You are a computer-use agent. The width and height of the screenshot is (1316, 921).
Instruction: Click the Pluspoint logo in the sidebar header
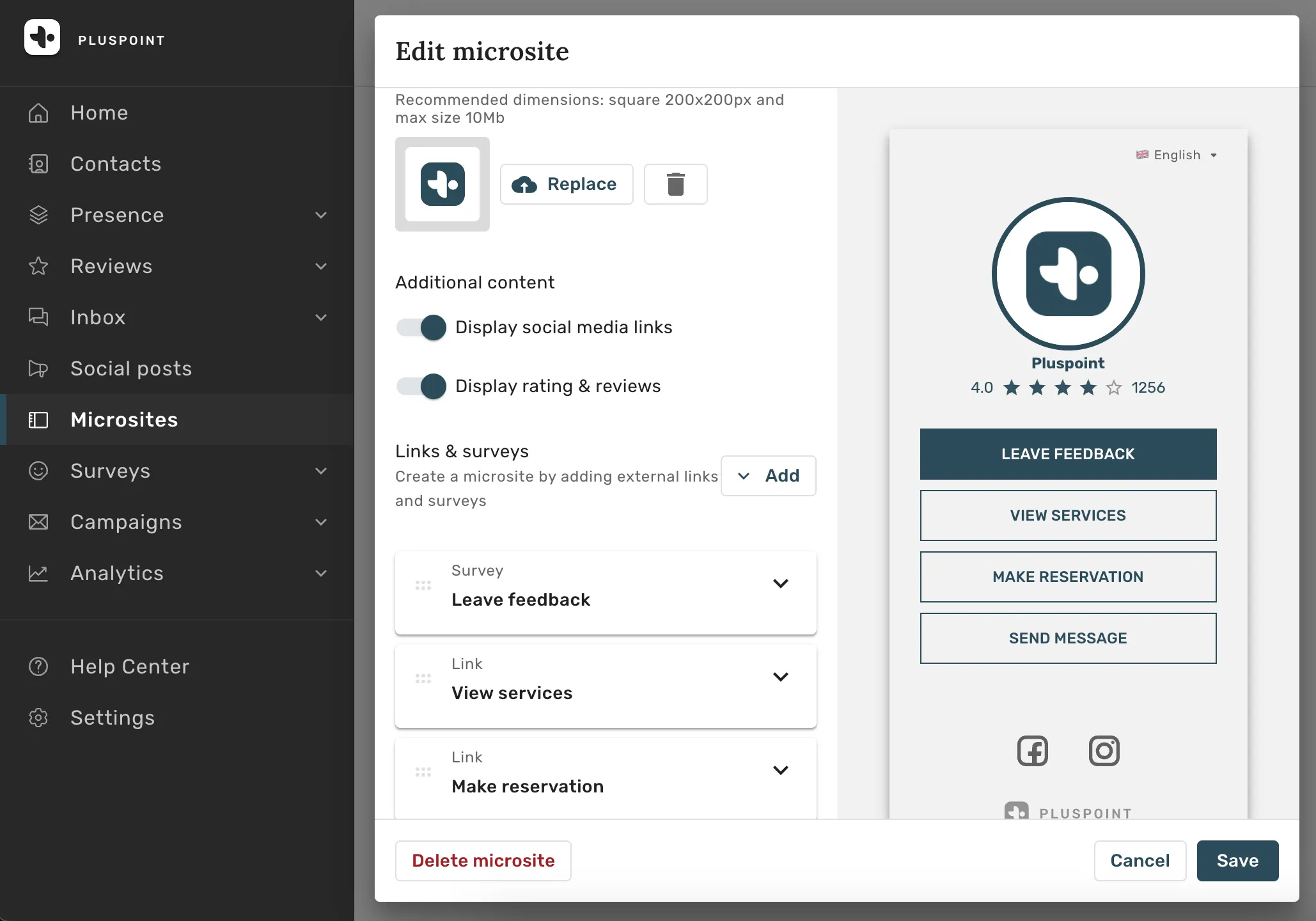tap(42, 37)
